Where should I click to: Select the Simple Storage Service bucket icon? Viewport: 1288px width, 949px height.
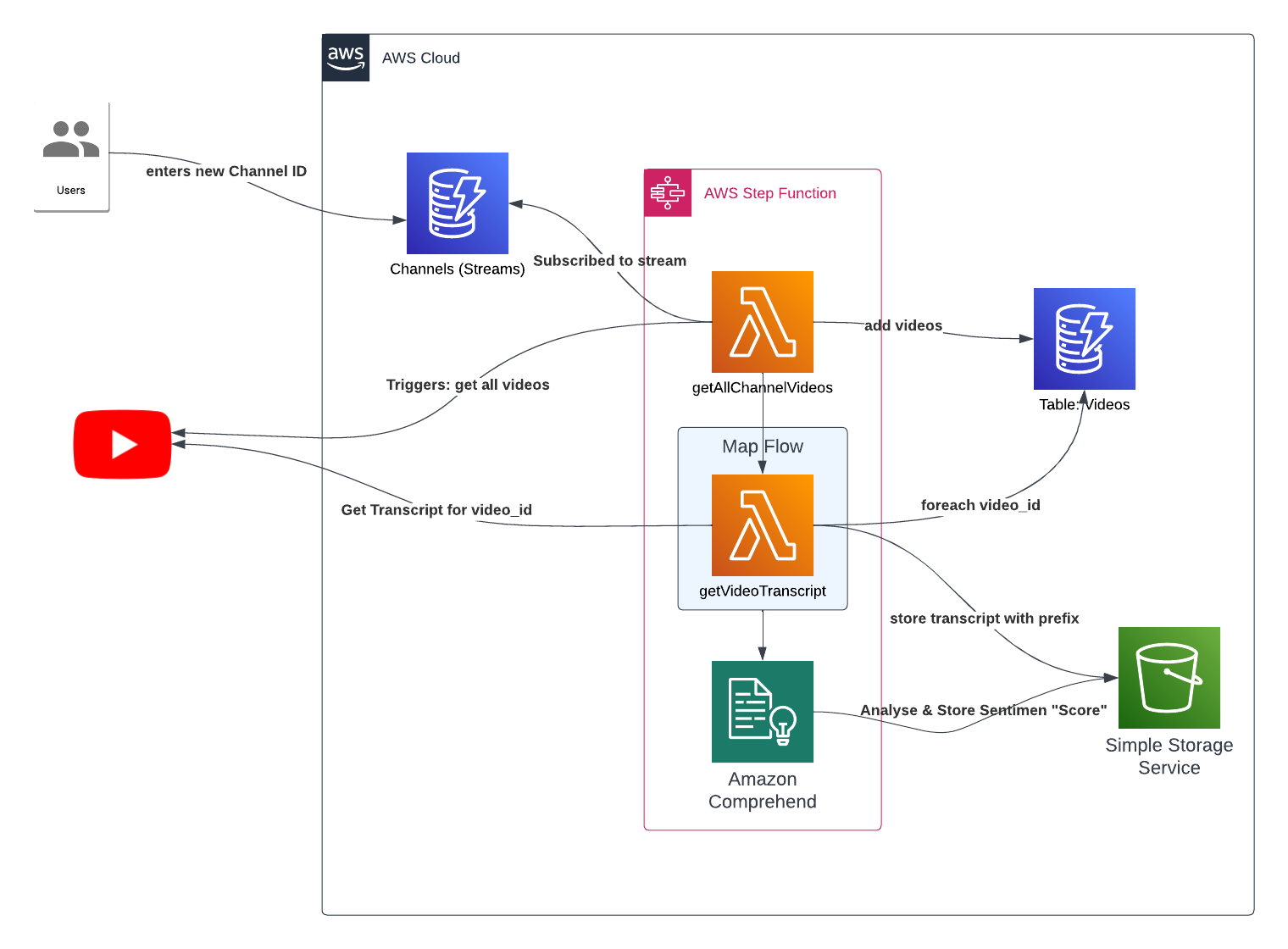click(x=1169, y=678)
